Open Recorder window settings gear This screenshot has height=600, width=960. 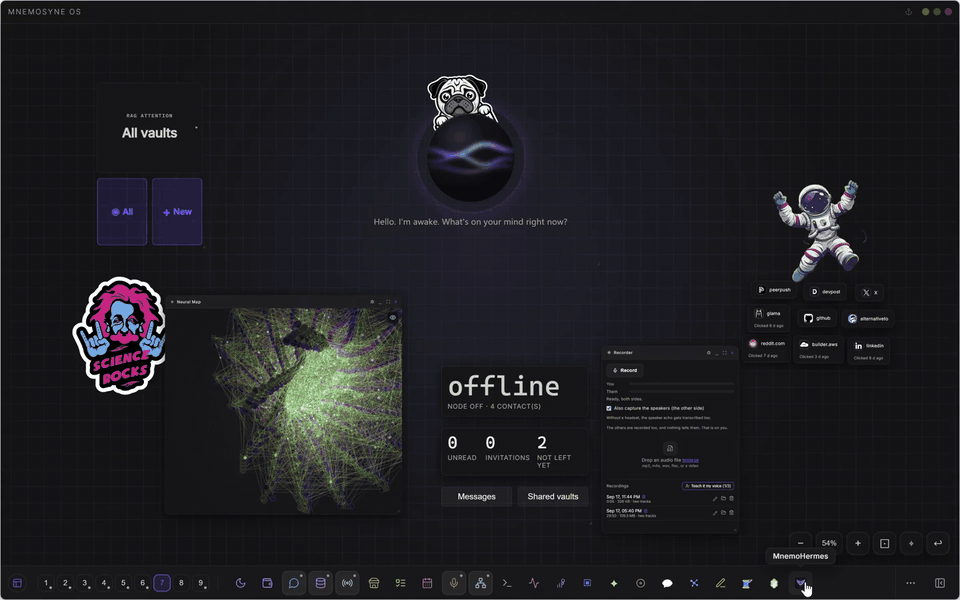click(x=708, y=353)
